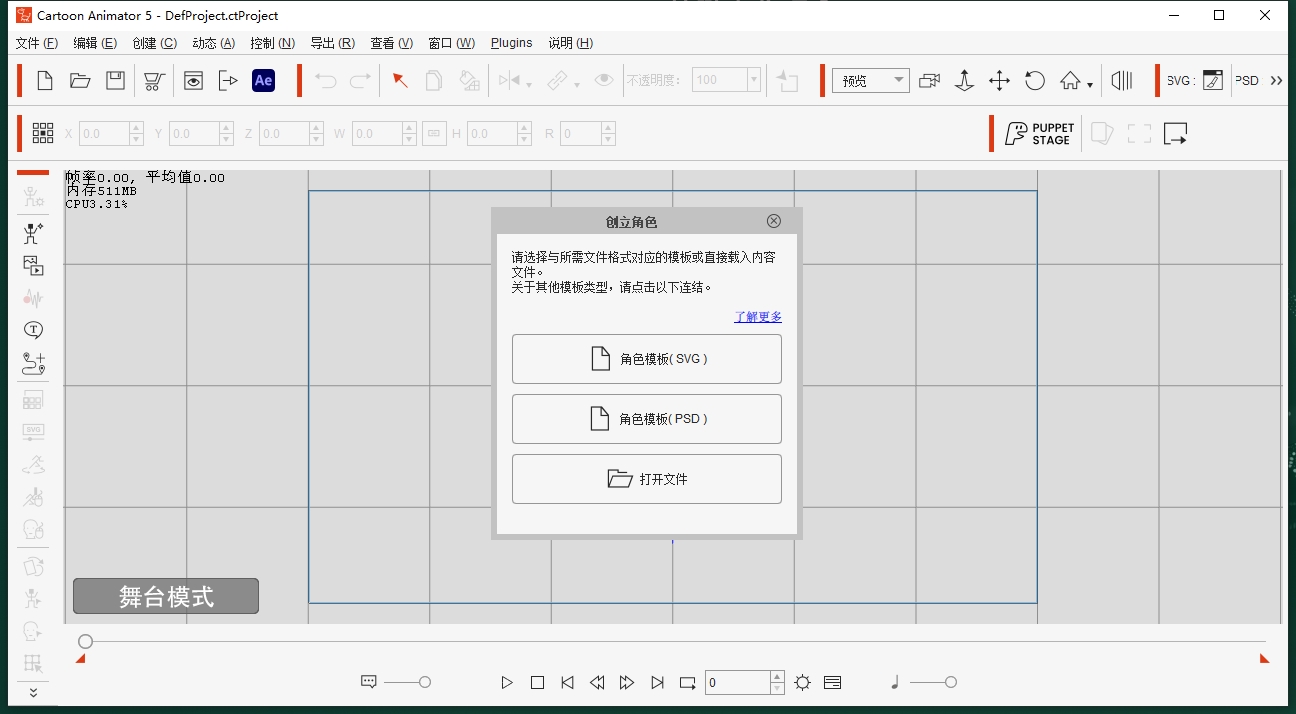Stop playback with the square button

coord(537,683)
